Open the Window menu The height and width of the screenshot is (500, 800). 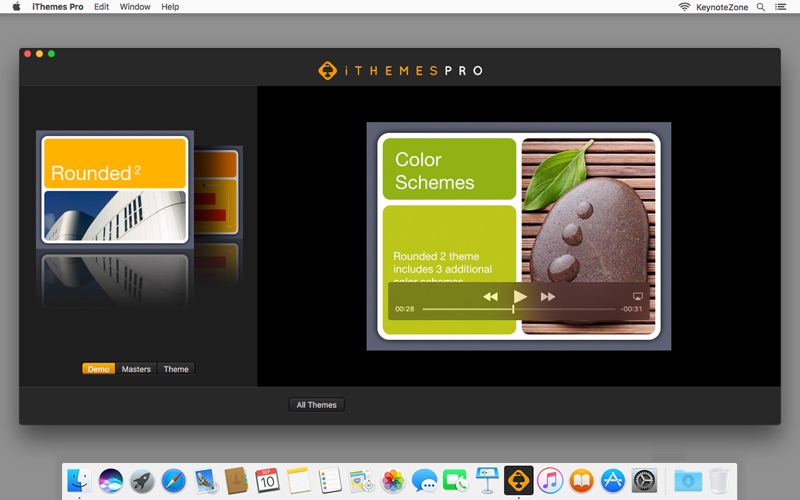click(x=135, y=7)
